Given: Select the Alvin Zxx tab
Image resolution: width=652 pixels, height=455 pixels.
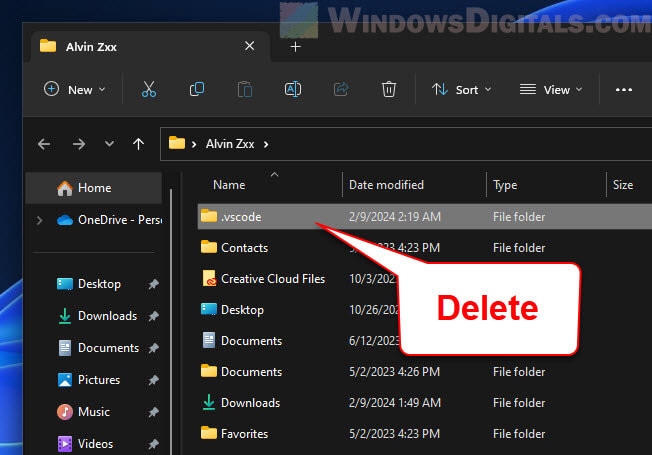Looking at the screenshot, I should click(150, 47).
